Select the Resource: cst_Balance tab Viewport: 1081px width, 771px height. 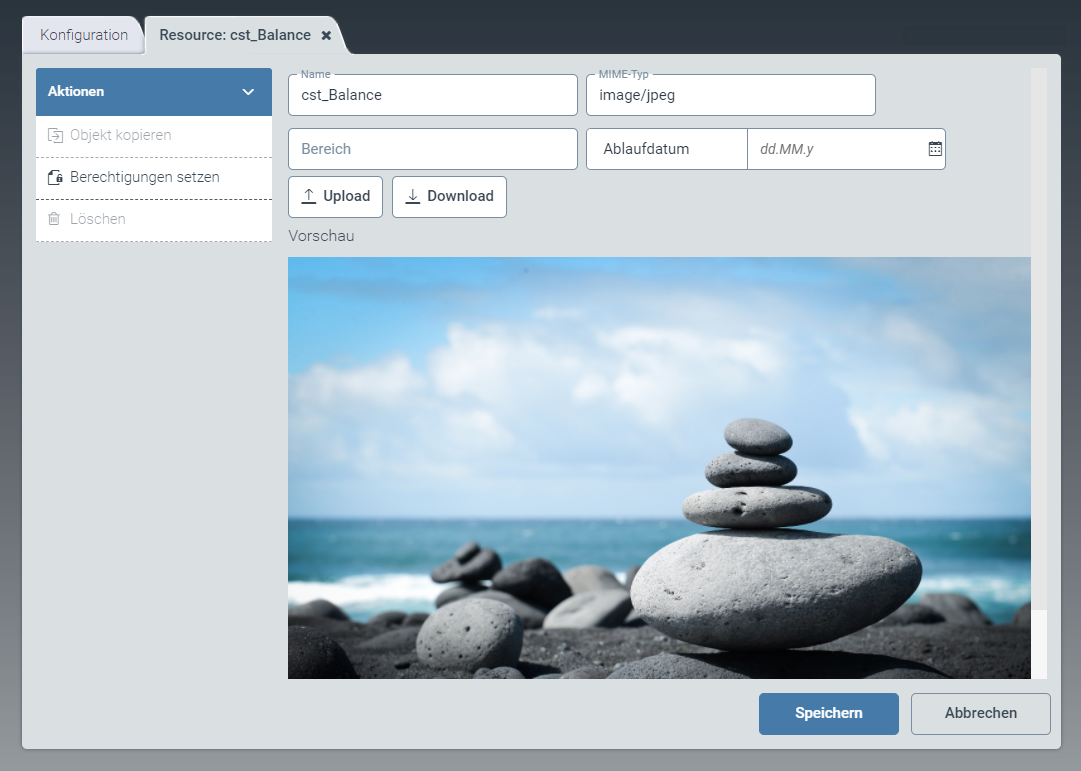[x=234, y=35]
